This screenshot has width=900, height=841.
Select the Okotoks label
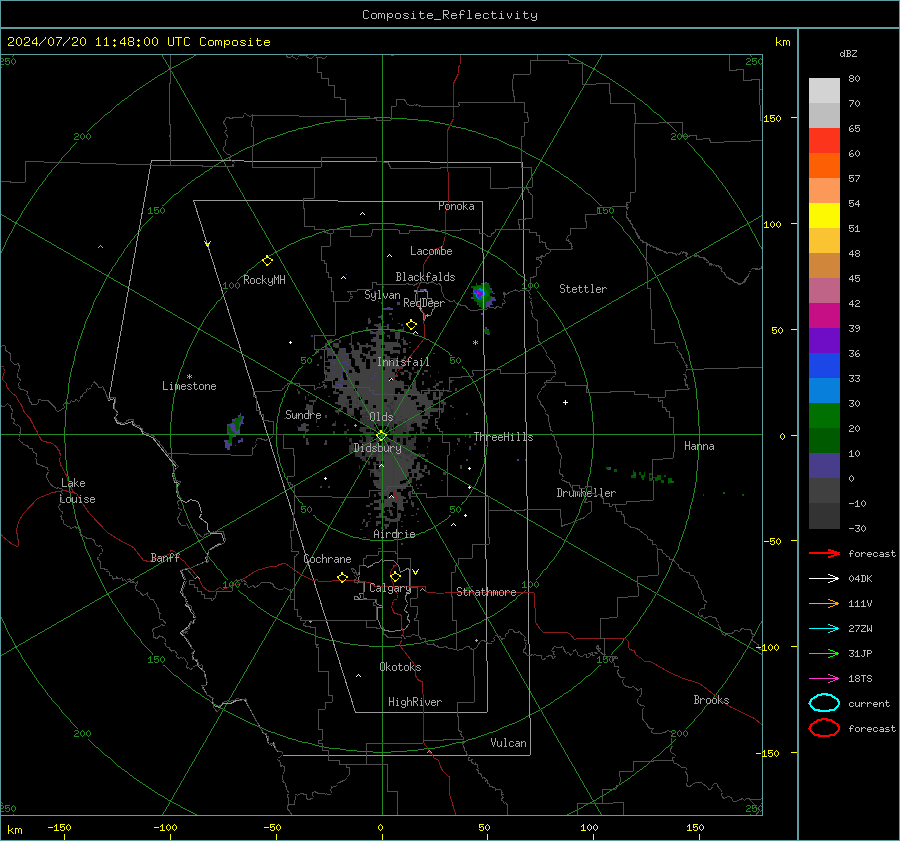pos(400,667)
